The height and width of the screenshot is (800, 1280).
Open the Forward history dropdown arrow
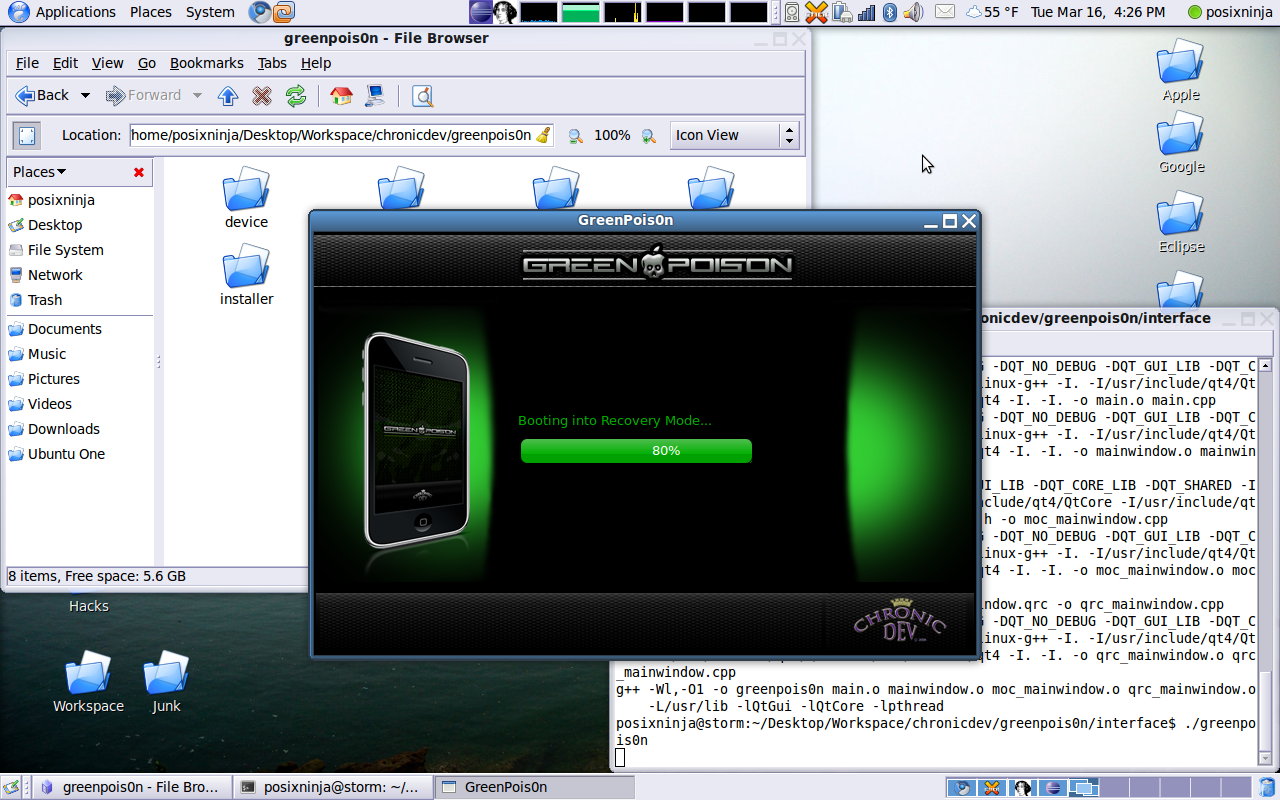click(197, 96)
